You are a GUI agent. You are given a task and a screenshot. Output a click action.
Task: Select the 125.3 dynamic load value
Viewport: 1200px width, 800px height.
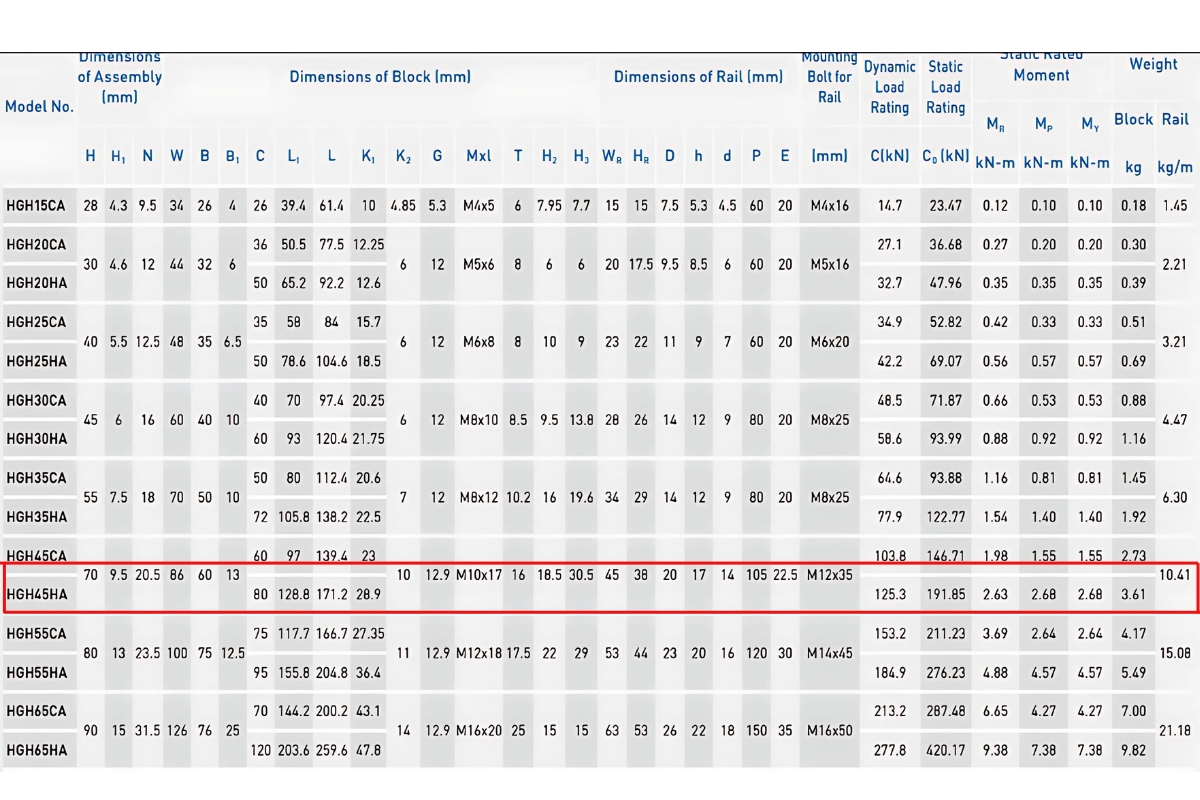[889, 595]
